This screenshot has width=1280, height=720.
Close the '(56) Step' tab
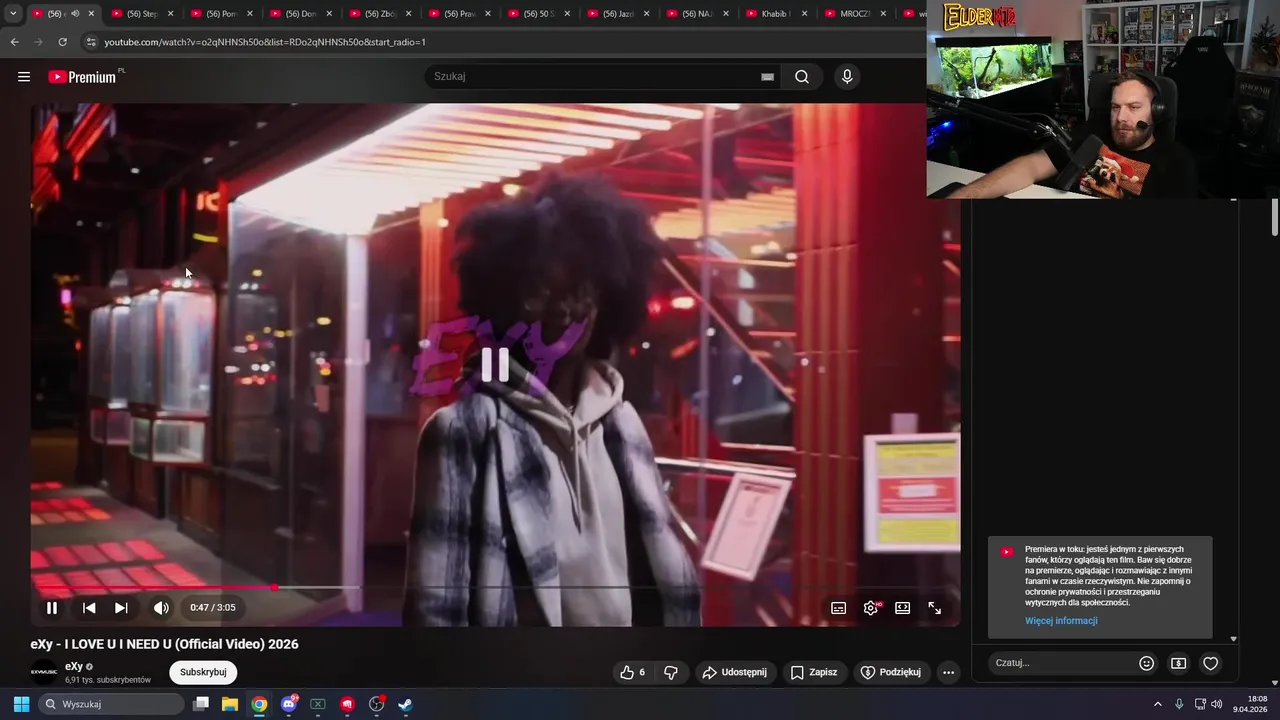[x=170, y=14]
